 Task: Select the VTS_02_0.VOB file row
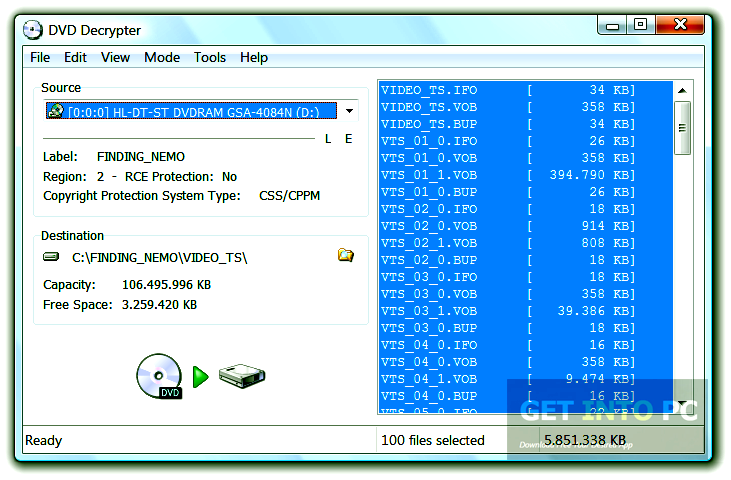[x=526, y=226]
